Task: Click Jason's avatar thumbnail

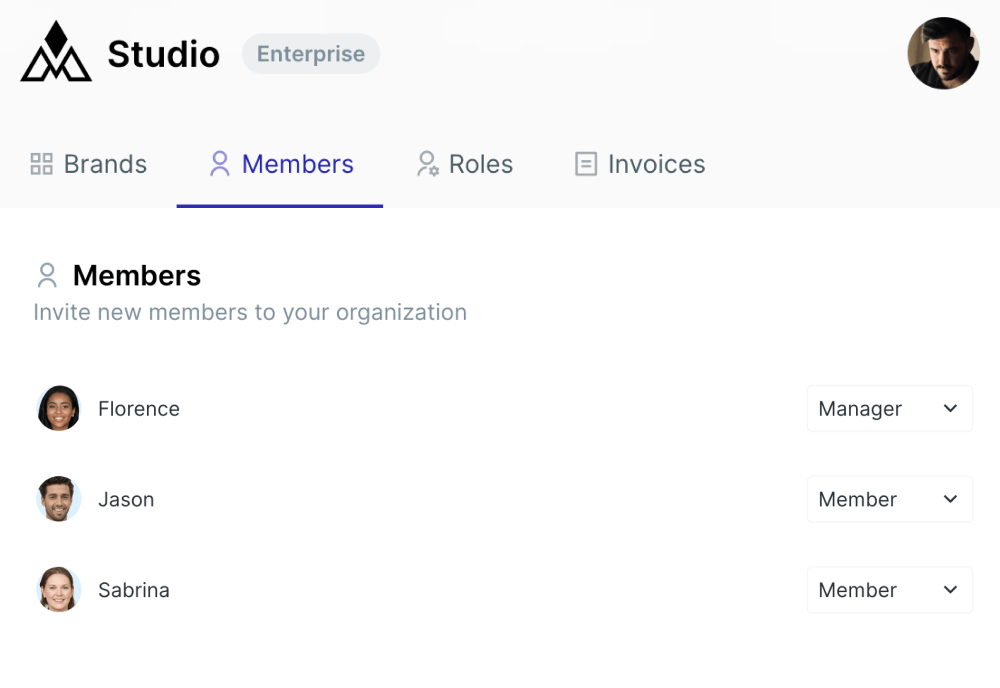Action: 58,499
